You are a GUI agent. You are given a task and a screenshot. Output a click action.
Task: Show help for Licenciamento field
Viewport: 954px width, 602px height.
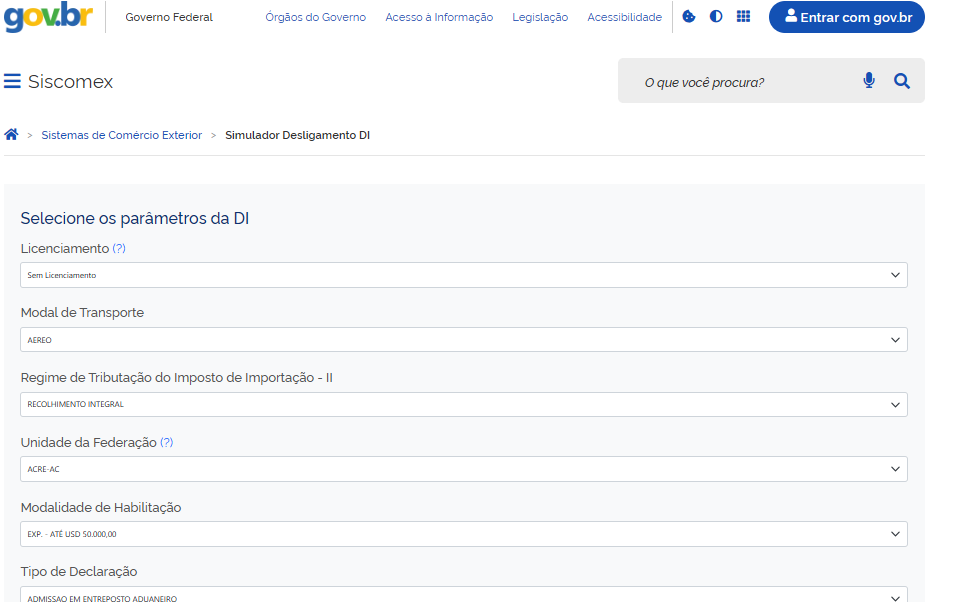point(119,248)
